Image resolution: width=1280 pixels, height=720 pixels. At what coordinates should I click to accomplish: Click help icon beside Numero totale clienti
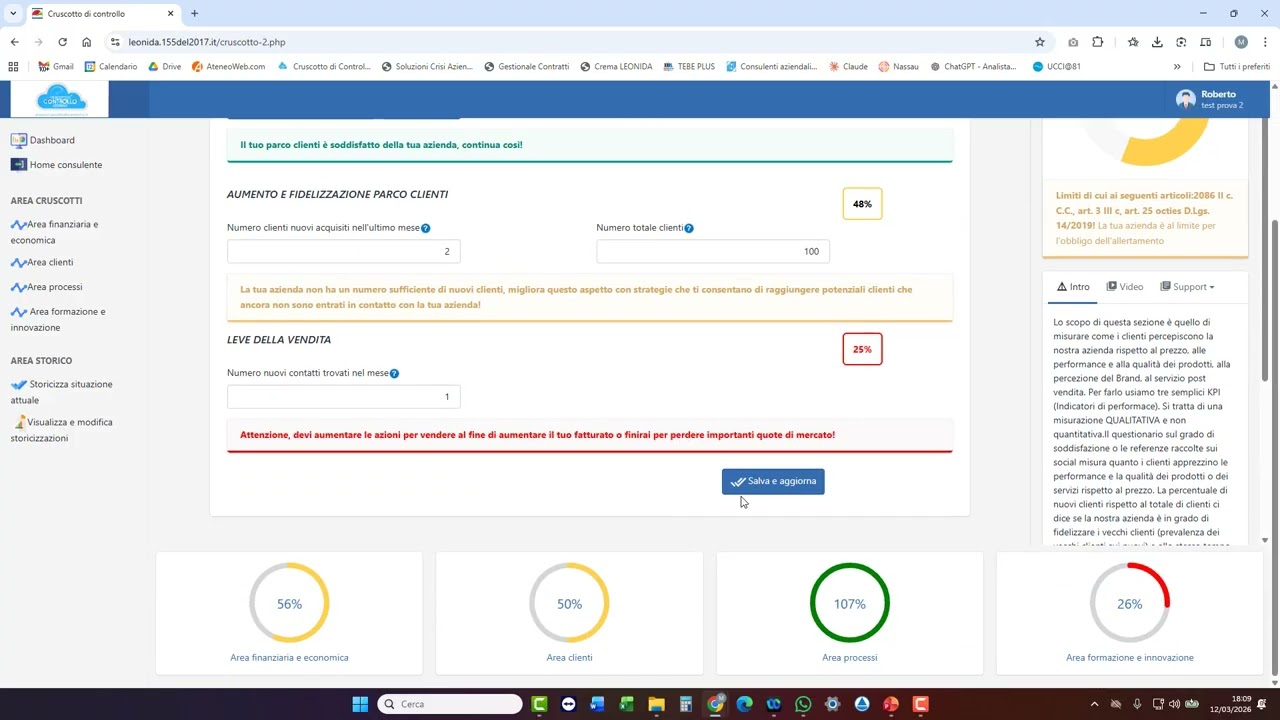[x=689, y=228]
